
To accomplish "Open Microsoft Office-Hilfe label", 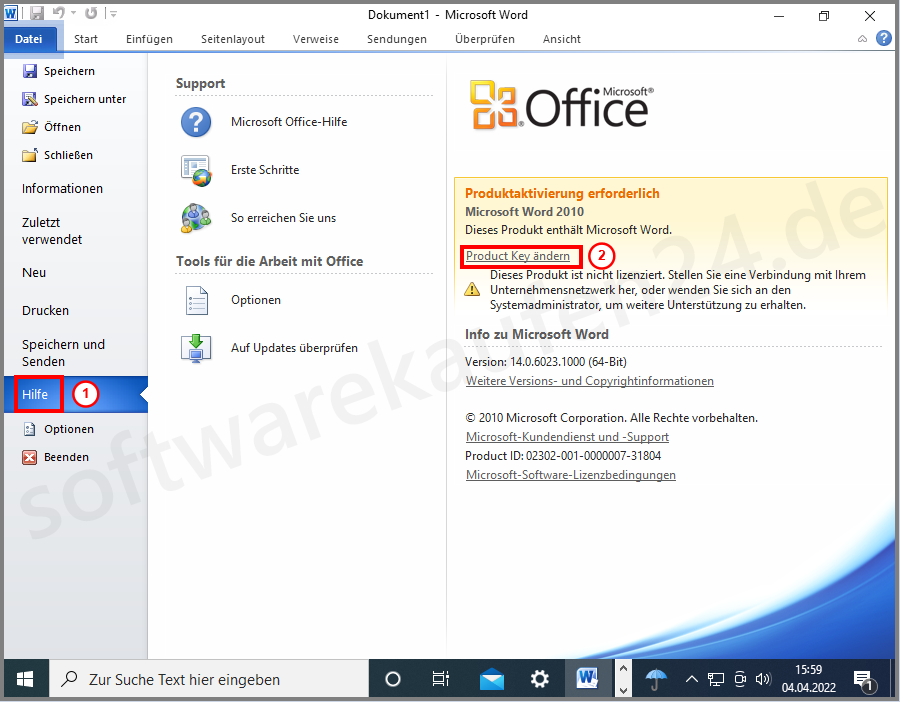I will [x=289, y=122].
